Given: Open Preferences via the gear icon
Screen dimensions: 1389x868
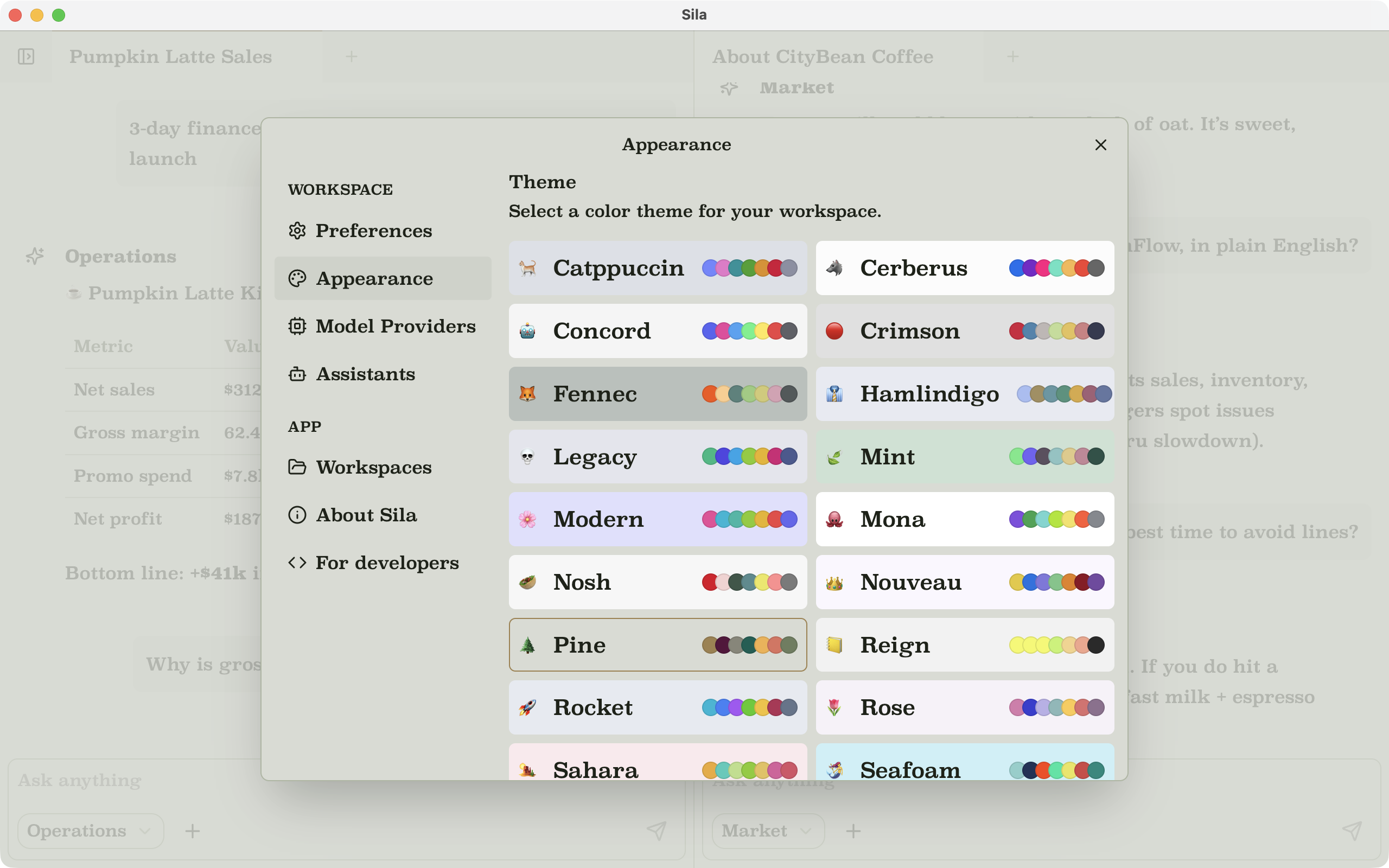Looking at the screenshot, I should 297,231.
